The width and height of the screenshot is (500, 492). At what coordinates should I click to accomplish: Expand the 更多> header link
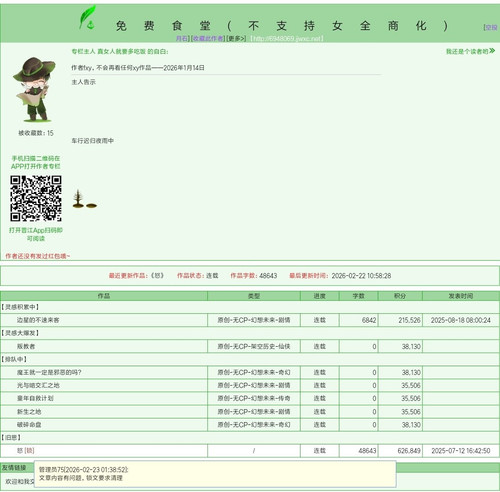pos(236,39)
